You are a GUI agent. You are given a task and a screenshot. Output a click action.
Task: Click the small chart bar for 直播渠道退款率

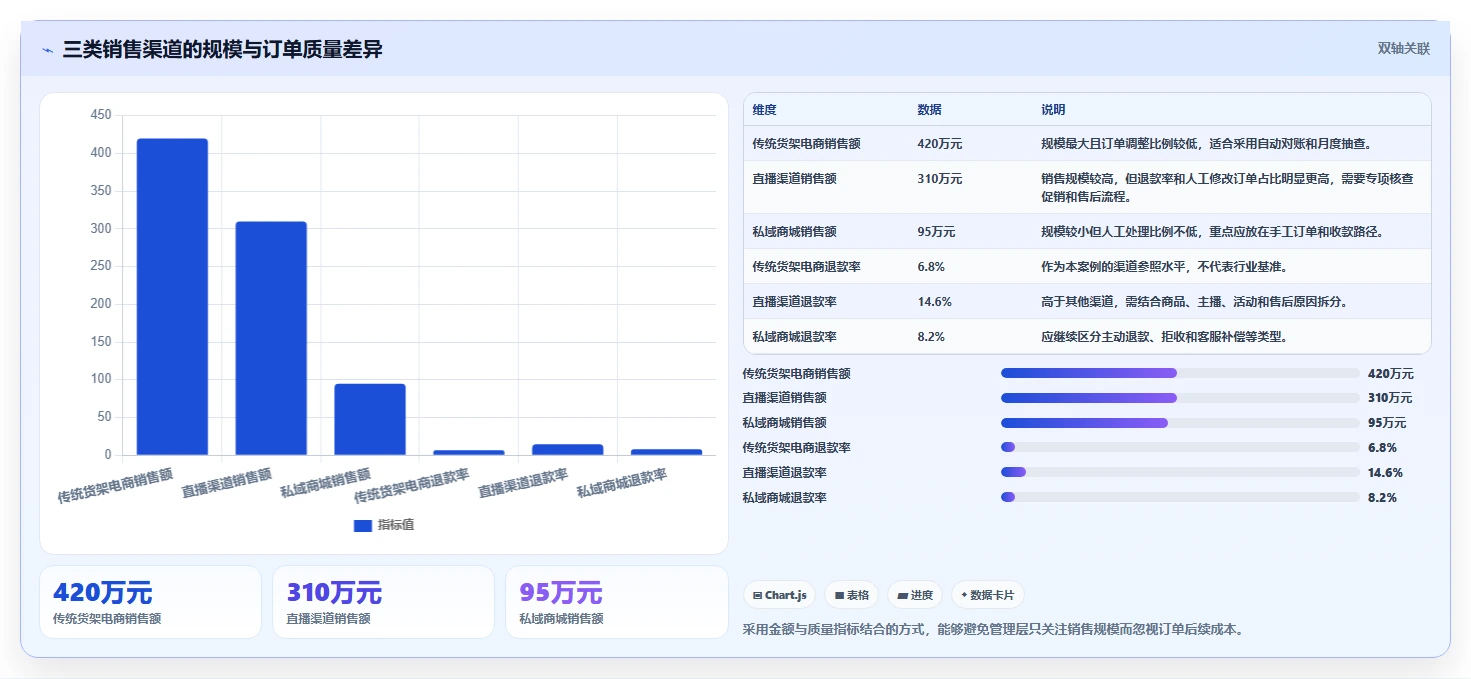point(568,450)
